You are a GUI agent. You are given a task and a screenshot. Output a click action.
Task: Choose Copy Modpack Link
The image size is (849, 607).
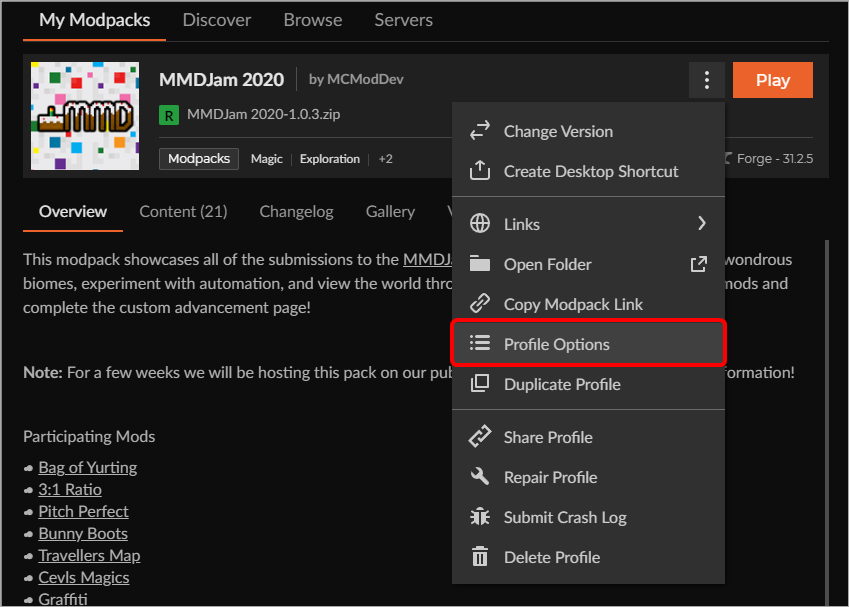589,304
